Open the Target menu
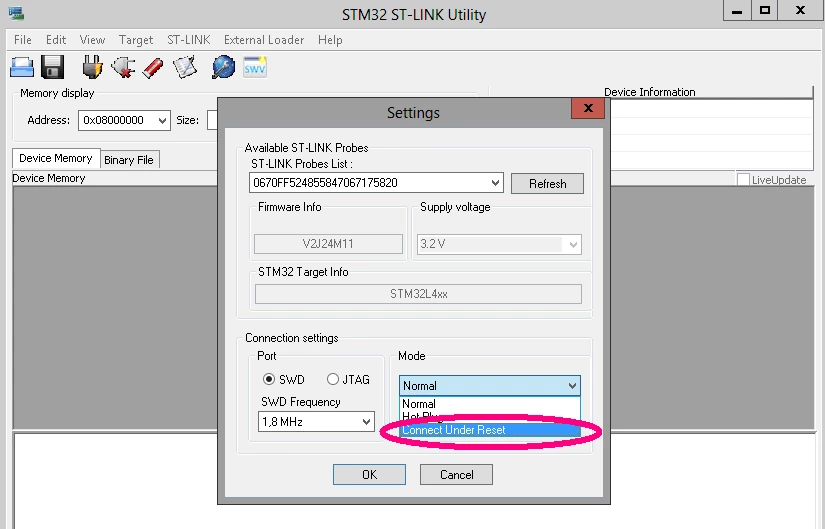Viewport: 825px width, 529px height. [x=136, y=40]
